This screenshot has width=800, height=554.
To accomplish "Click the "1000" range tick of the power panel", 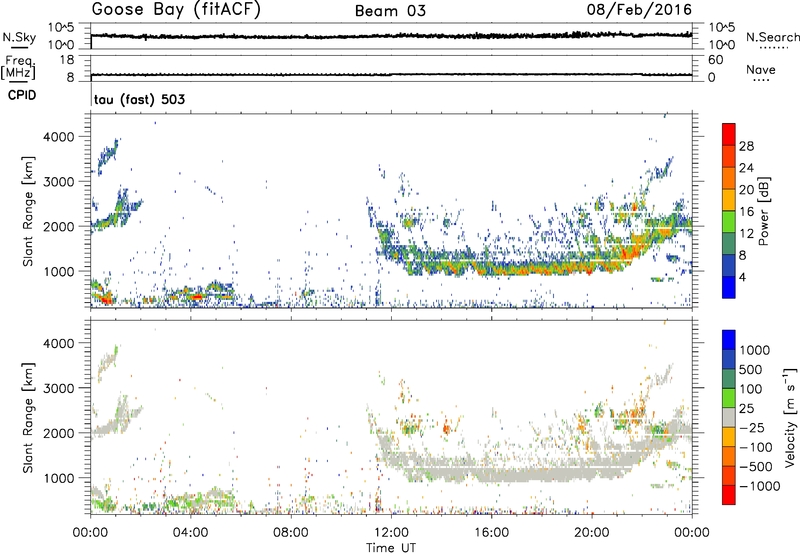I will point(59,271).
